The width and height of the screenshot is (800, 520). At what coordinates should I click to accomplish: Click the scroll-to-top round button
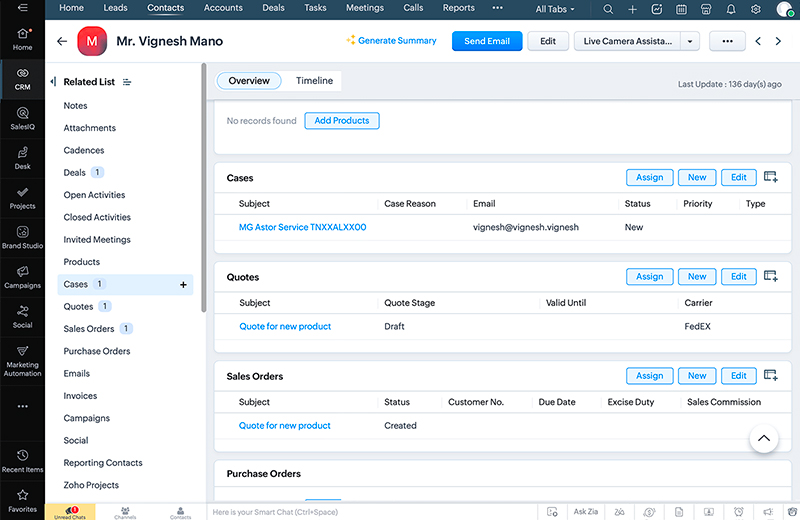pyautogui.click(x=763, y=438)
